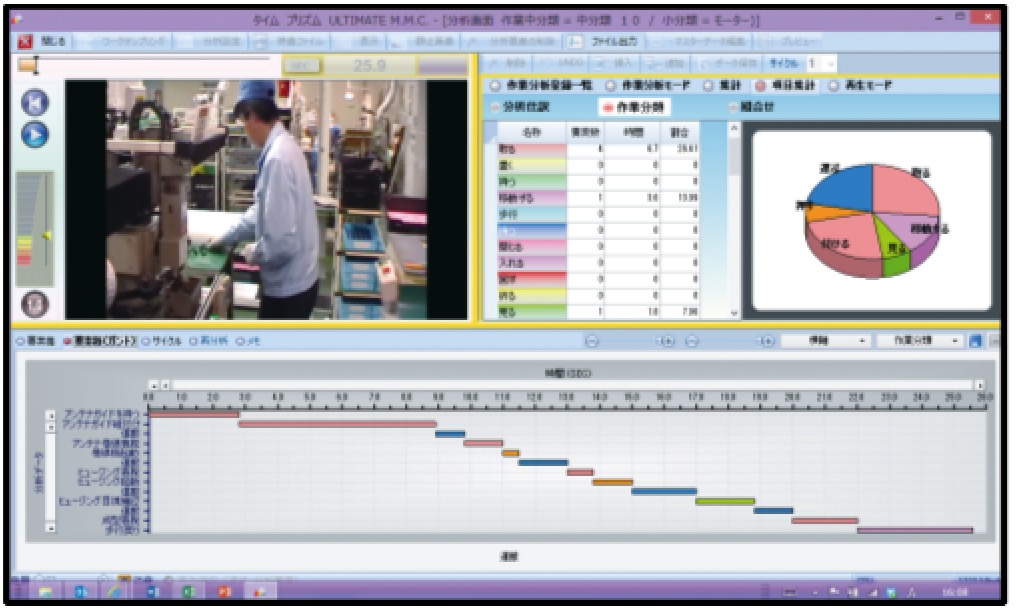1016x612 pixels.
Task: Click the 削除 delete toolbar button
Action: click(509, 63)
